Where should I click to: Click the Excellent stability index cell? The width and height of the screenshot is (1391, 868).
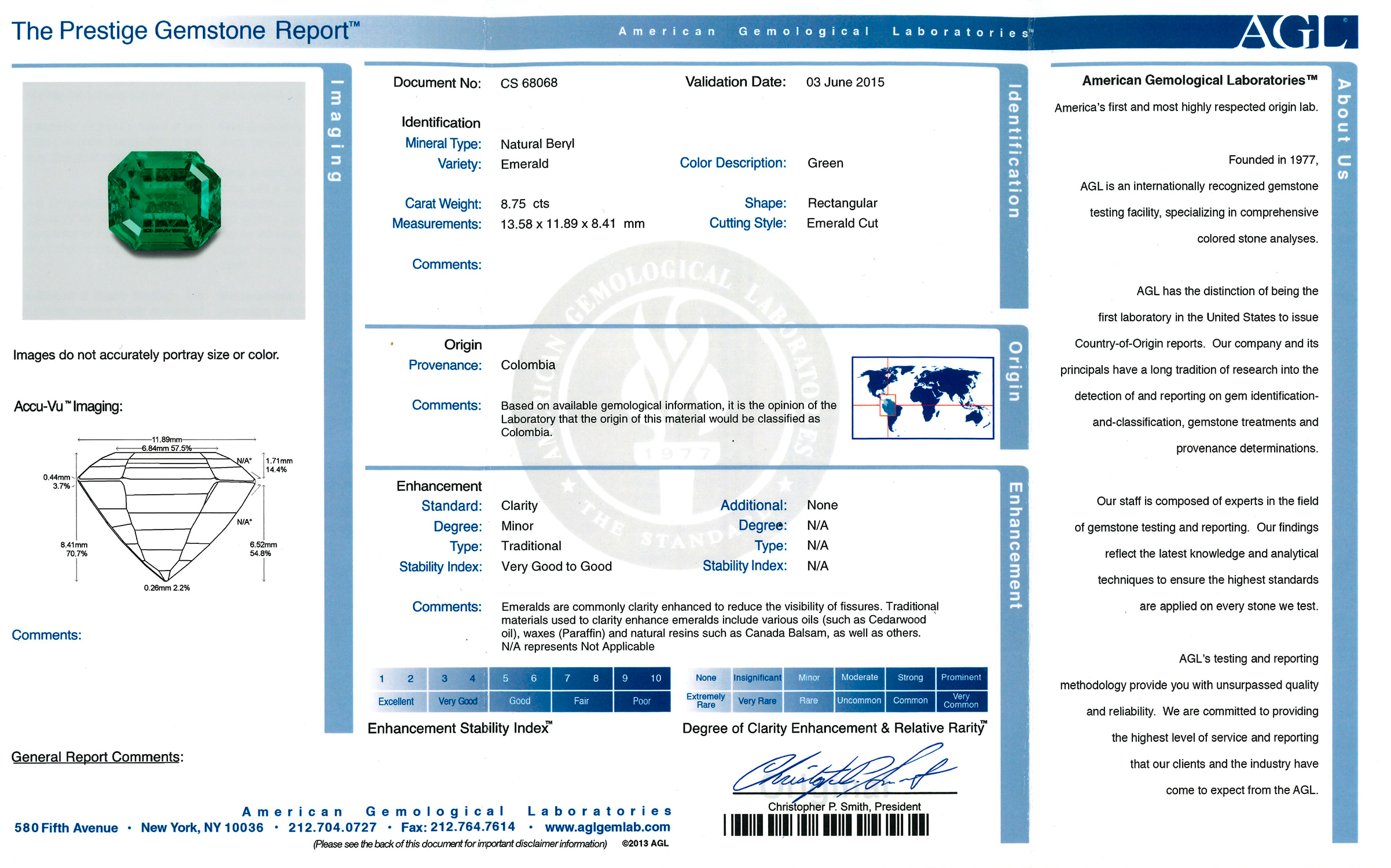[x=397, y=701]
